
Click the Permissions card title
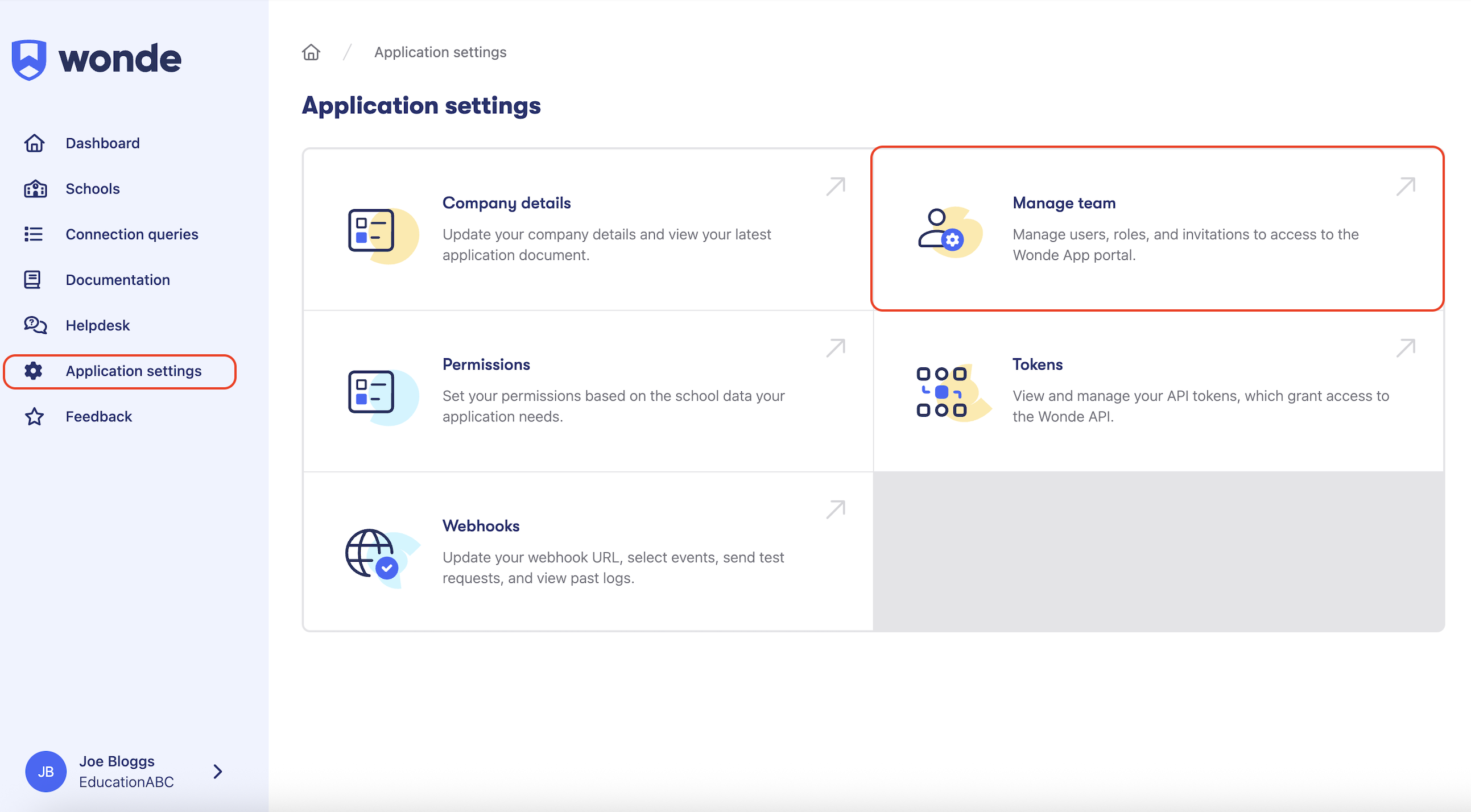(x=486, y=364)
